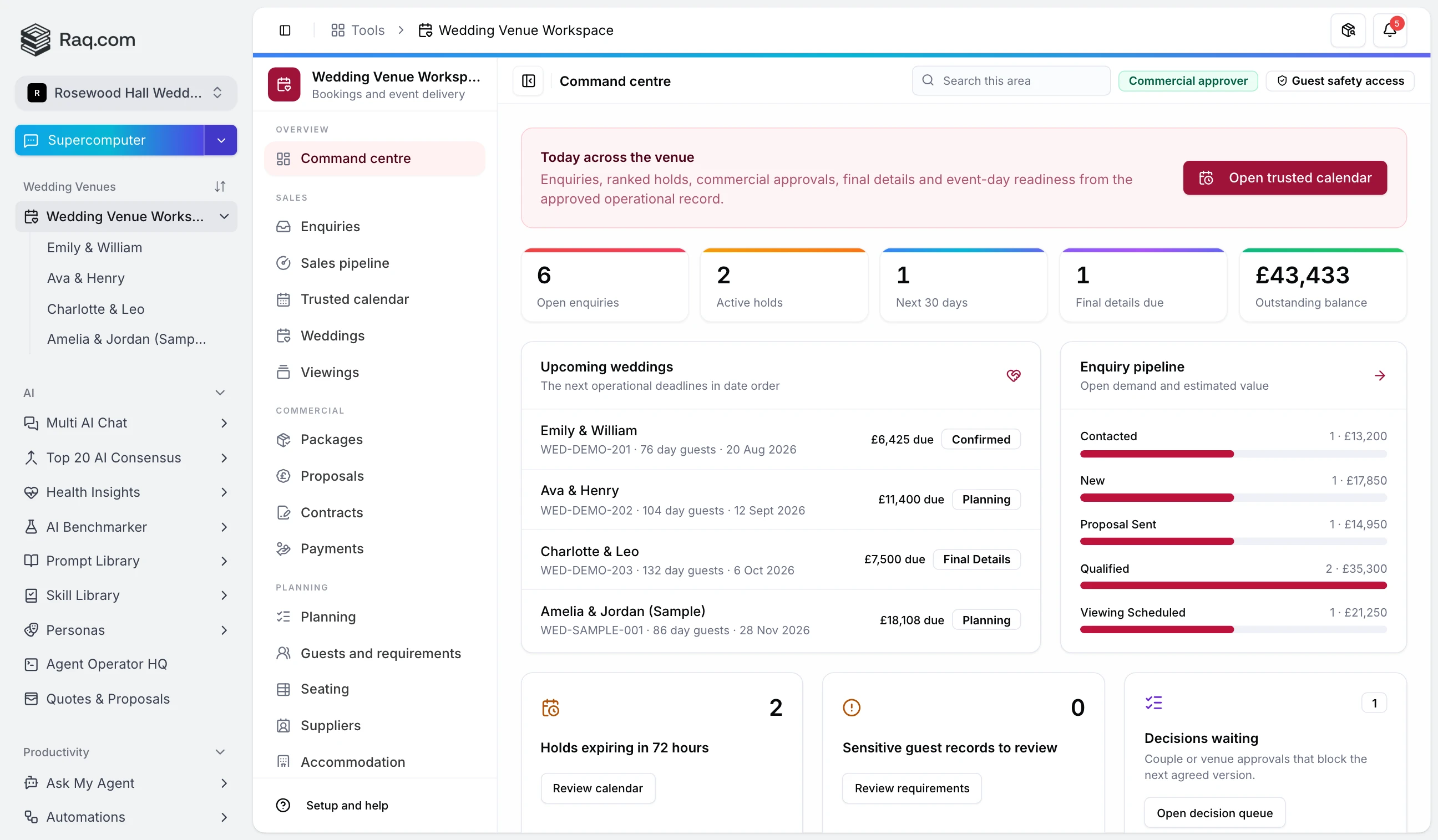Open the Enquiry pipeline arrow icon

pyautogui.click(x=1379, y=375)
